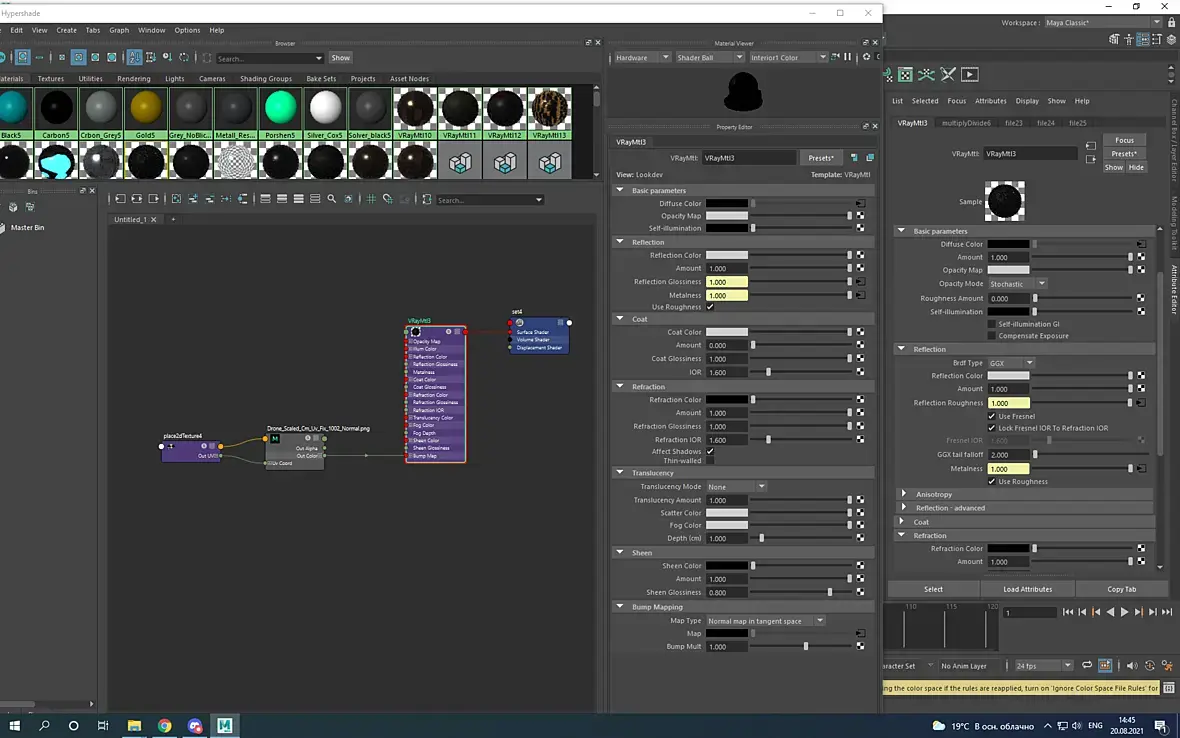
Task: Open the Graph menu in Hypershade
Action: [x=119, y=30]
